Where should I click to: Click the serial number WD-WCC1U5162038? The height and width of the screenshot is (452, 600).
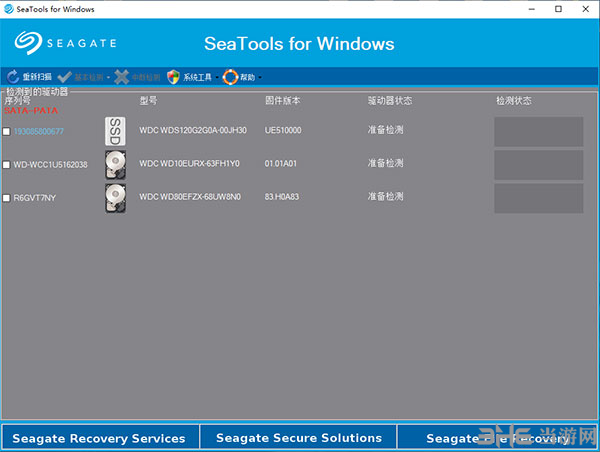tap(51, 165)
